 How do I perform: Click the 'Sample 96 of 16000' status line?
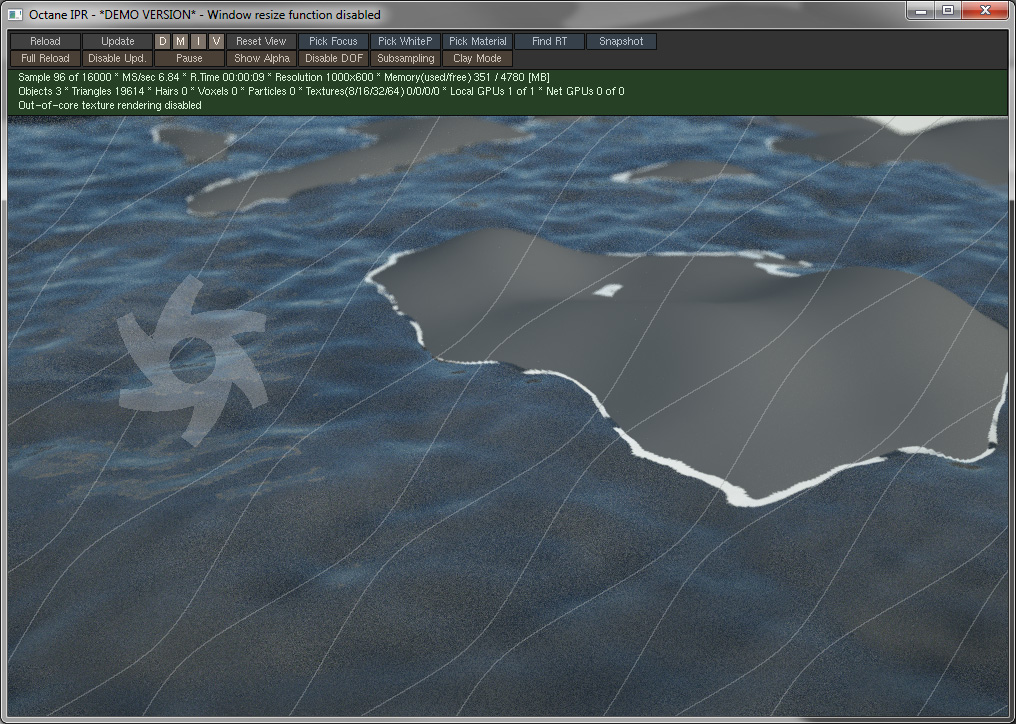point(284,77)
